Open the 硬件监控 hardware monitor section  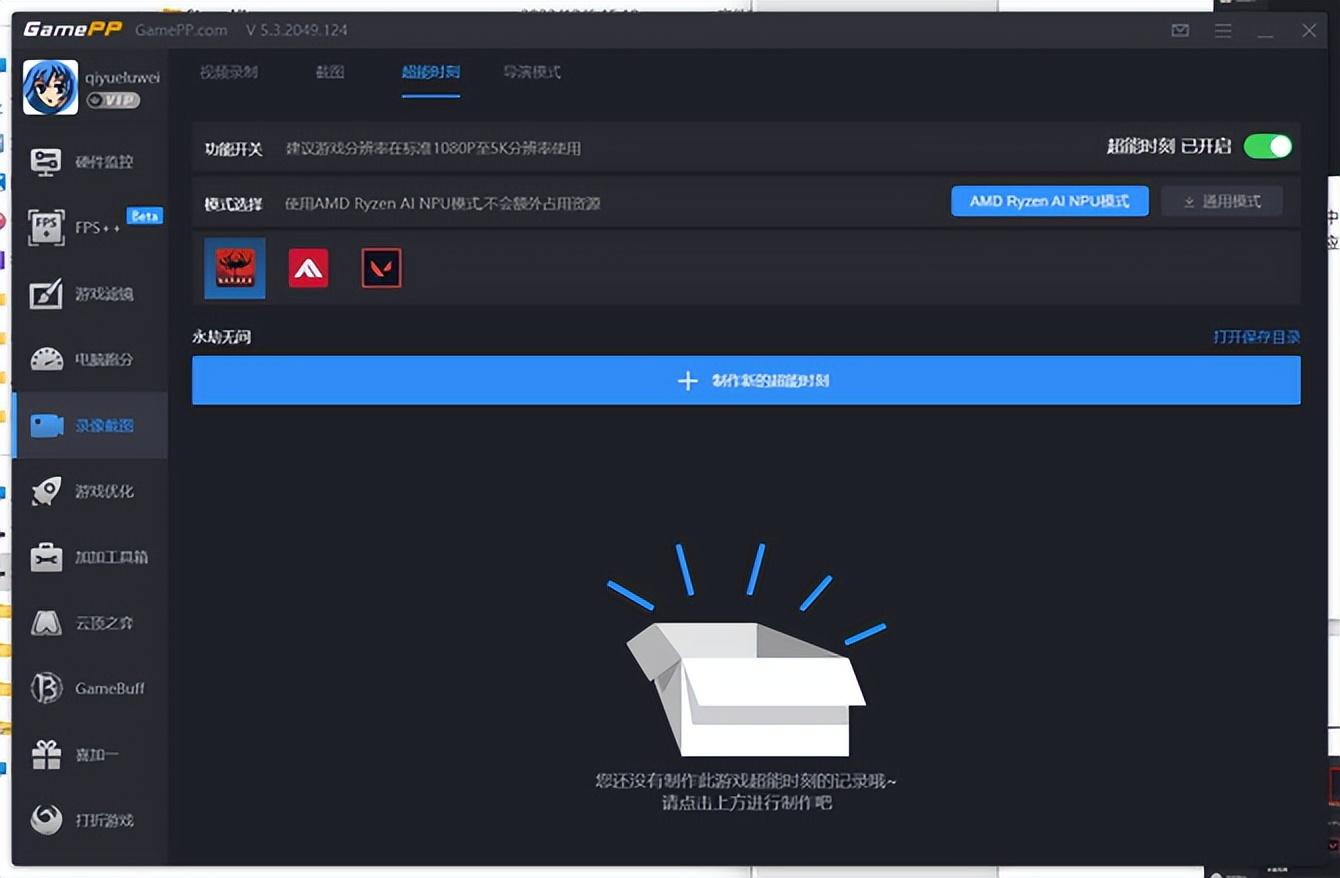click(x=89, y=161)
